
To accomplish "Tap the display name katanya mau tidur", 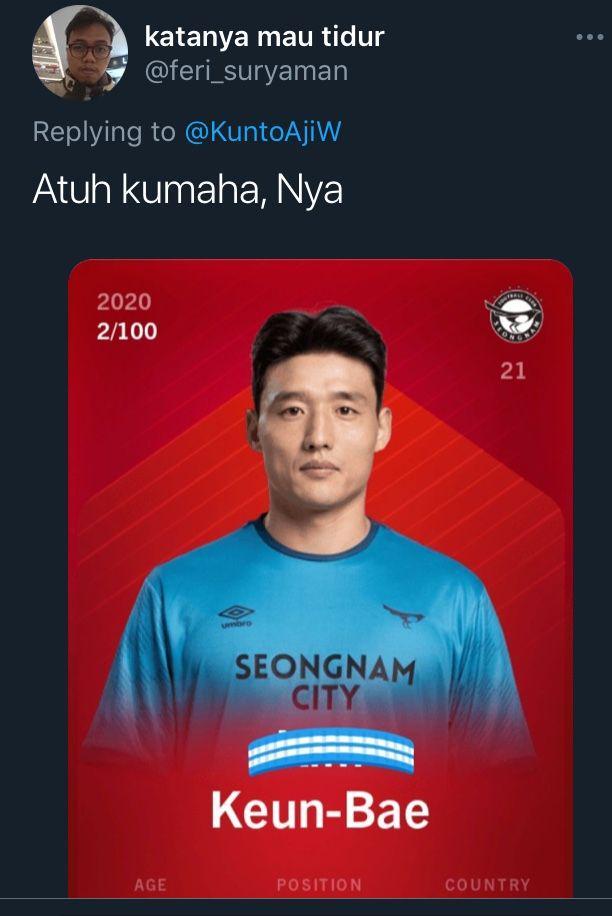I will click(x=264, y=37).
